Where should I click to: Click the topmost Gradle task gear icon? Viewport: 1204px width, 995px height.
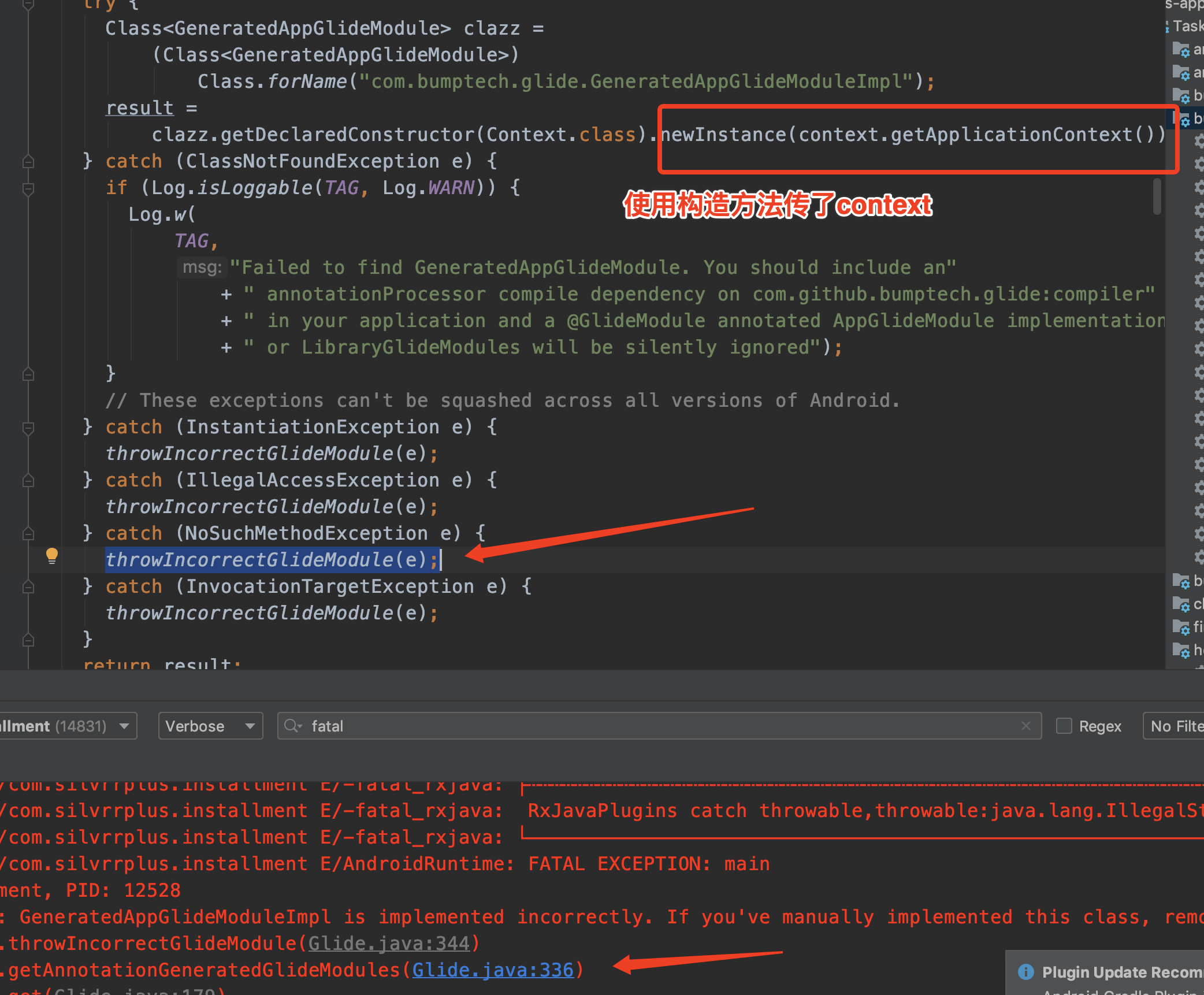pyautogui.click(x=1184, y=52)
